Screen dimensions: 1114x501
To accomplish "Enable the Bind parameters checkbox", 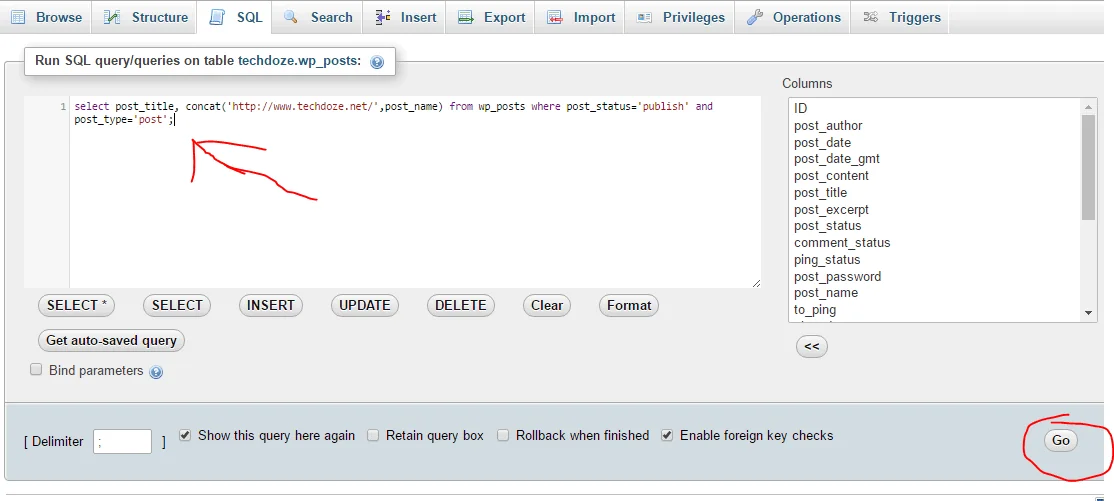I will [36, 370].
